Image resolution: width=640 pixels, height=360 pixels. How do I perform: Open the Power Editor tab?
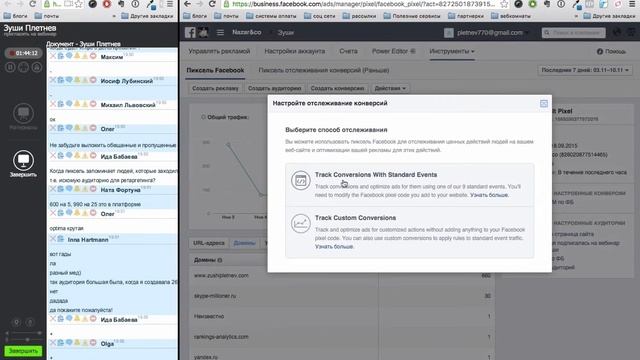tap(393, 51)
